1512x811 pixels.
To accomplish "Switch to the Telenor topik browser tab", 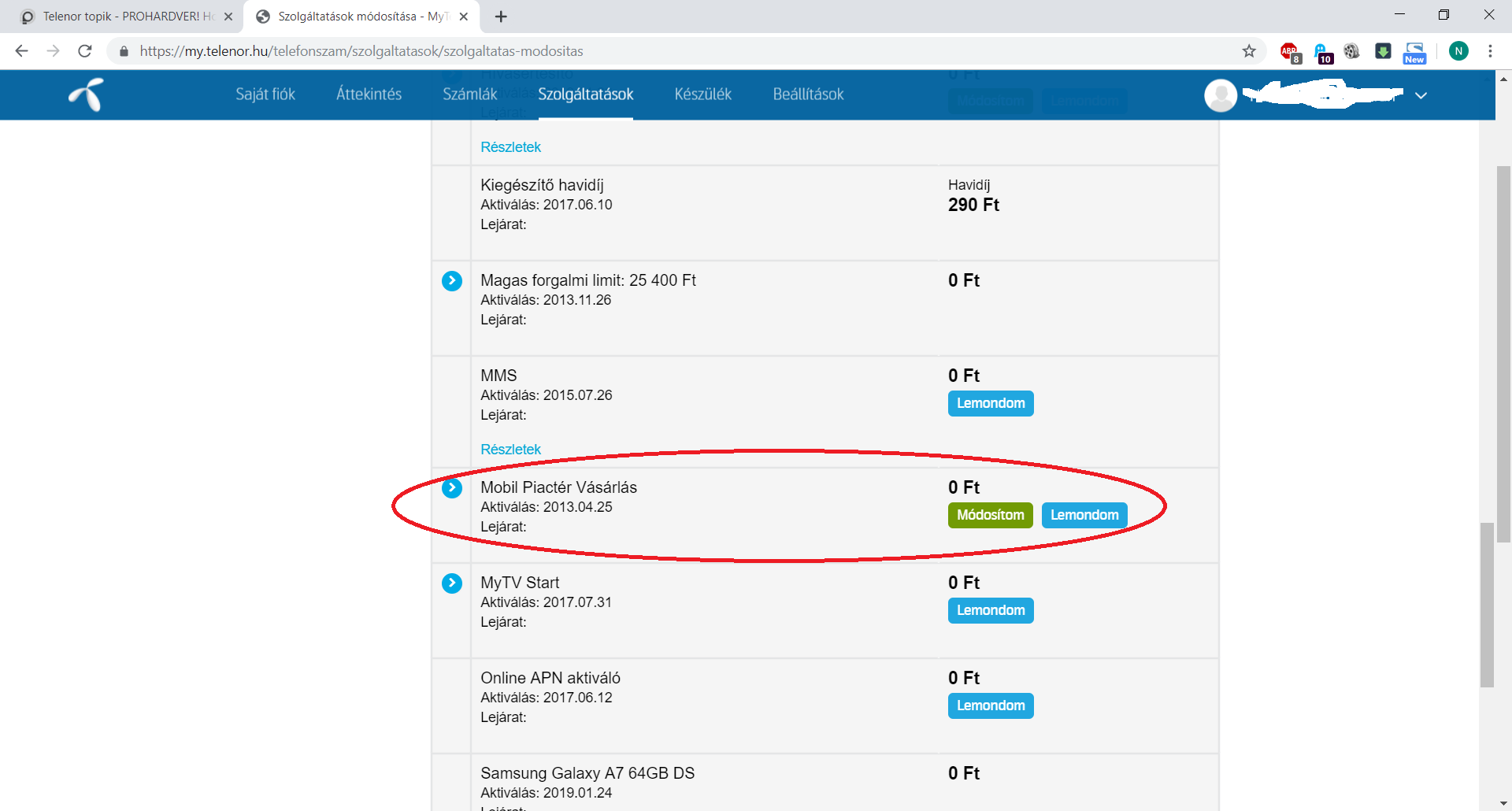I will pyautogui.click(x=126, y=17).
